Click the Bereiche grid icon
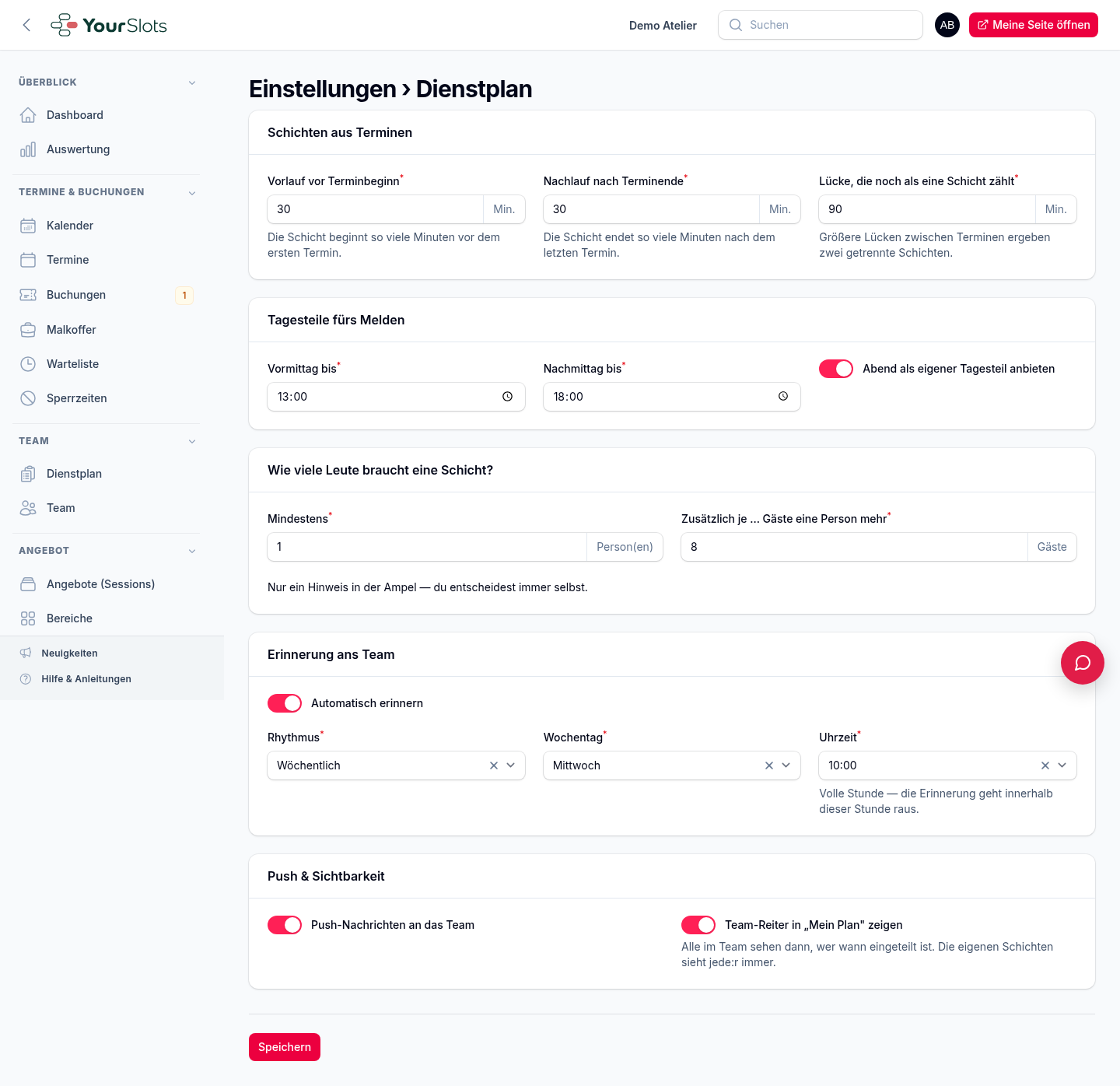Screen dimensions: 1120x1086 point(28,618)
